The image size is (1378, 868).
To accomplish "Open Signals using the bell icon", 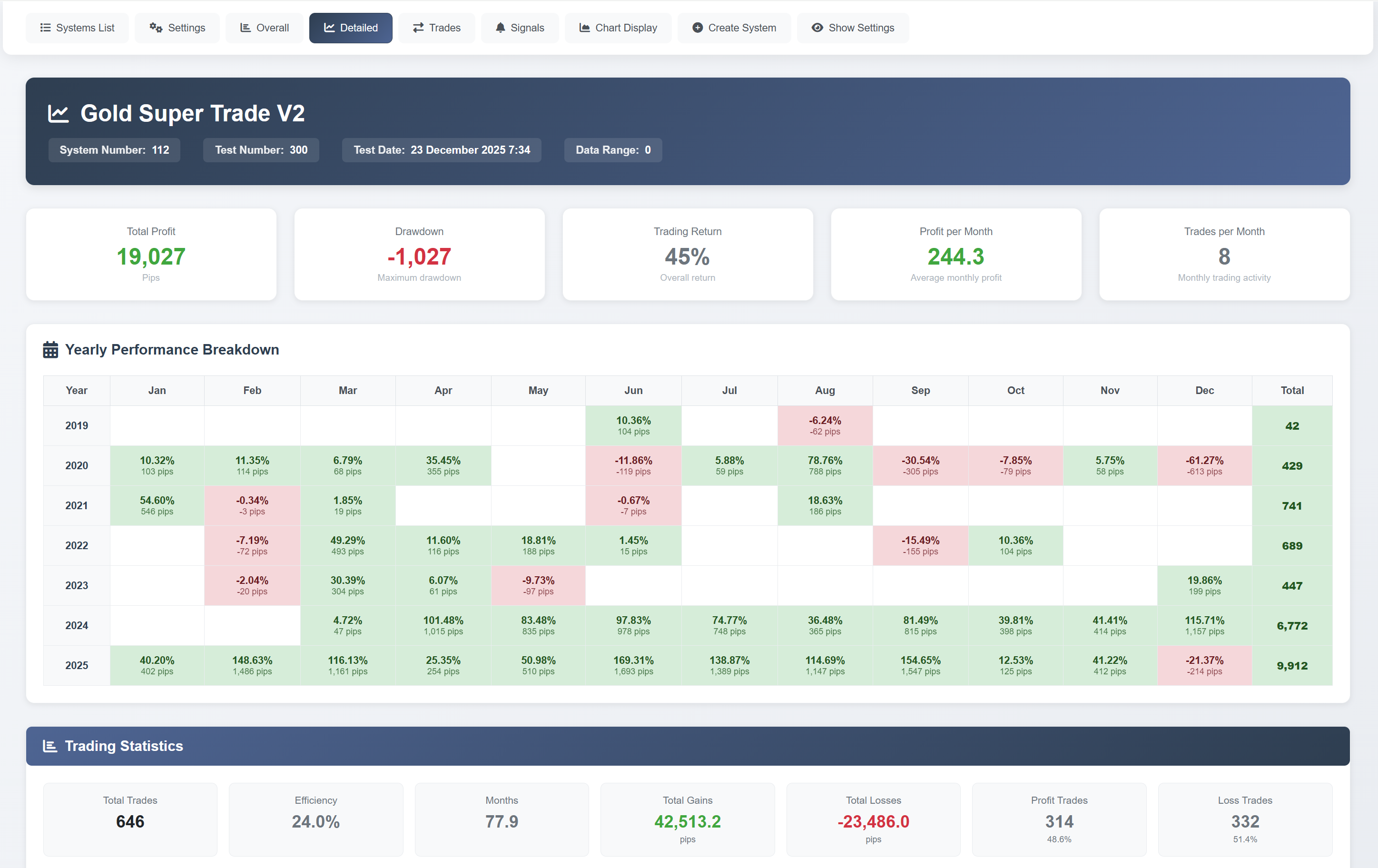I will tap(500, 28).
